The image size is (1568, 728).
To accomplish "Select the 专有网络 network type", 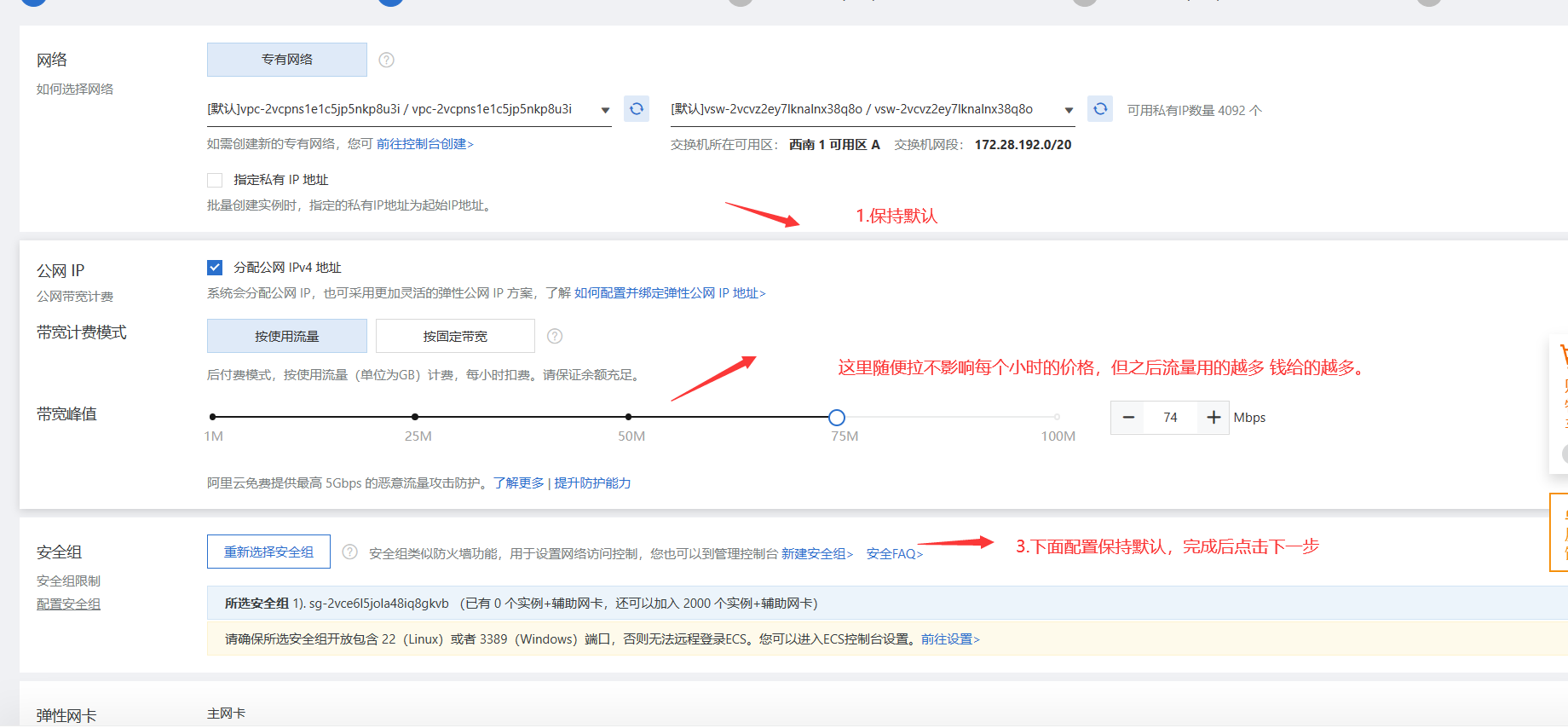I will [287, 60].
